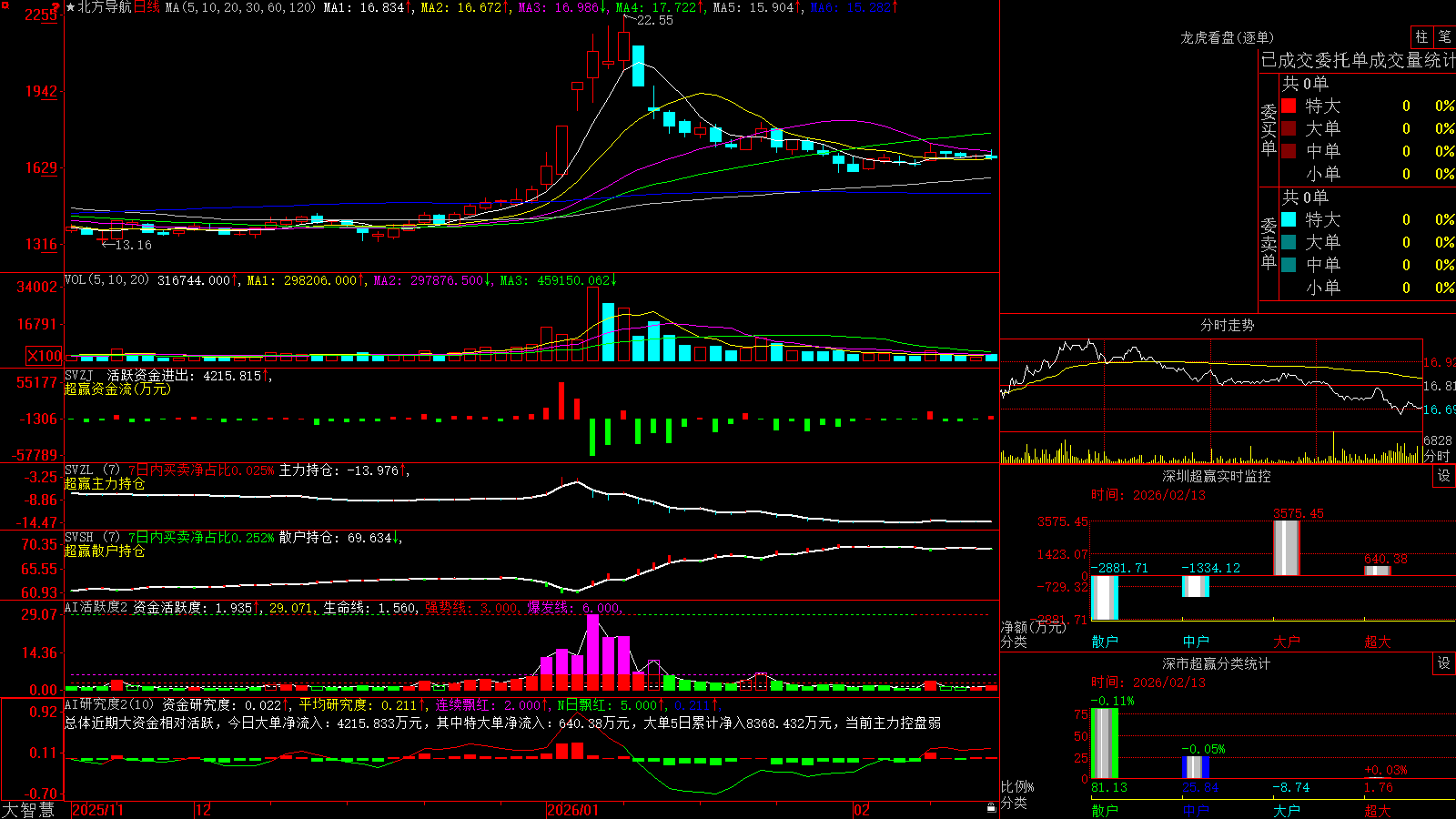
Task: Toggle the 笔 tick display mode
Action: tap(1444, 36)
